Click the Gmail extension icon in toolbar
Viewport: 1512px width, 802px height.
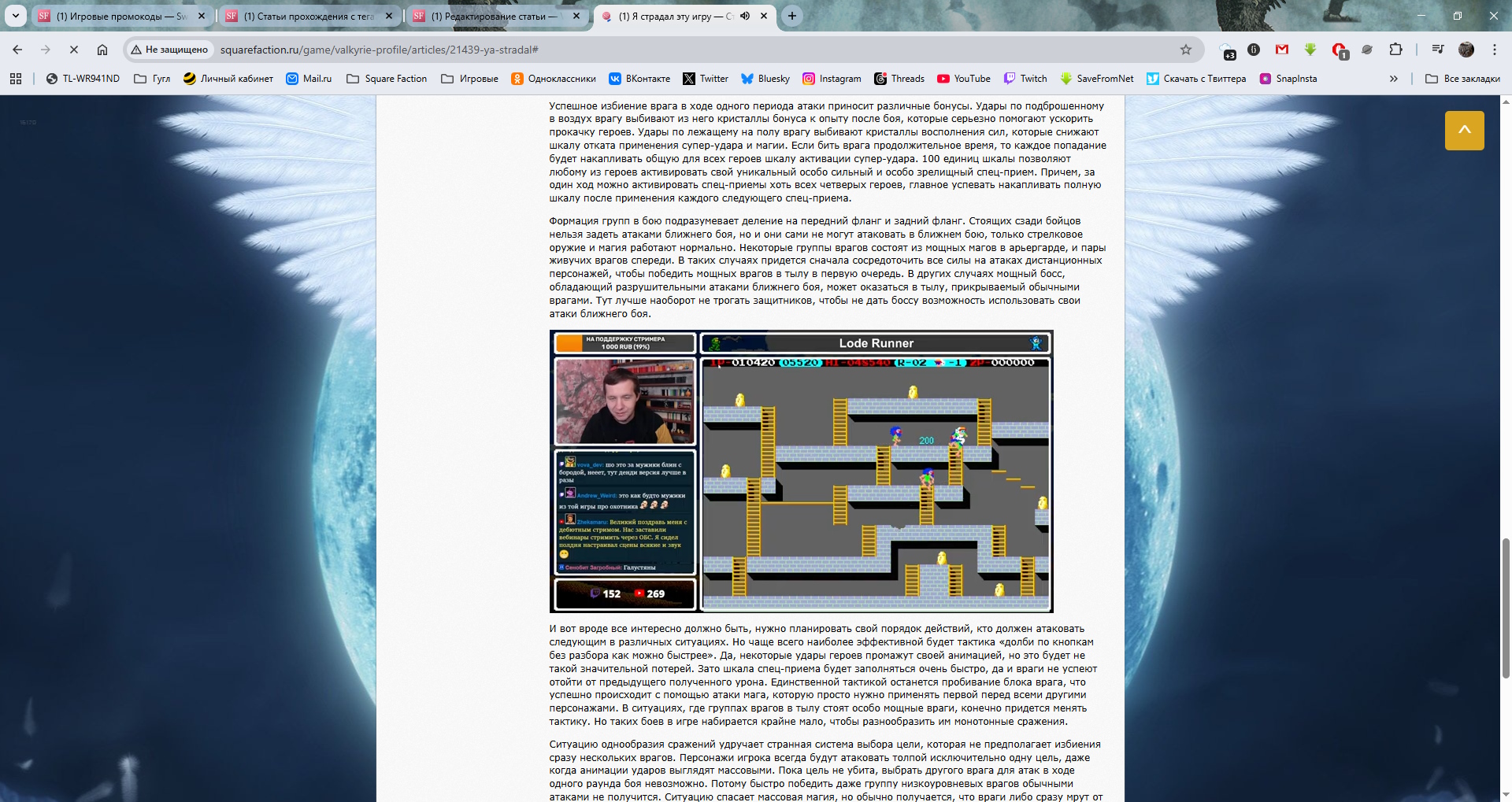coord(1282,50)
